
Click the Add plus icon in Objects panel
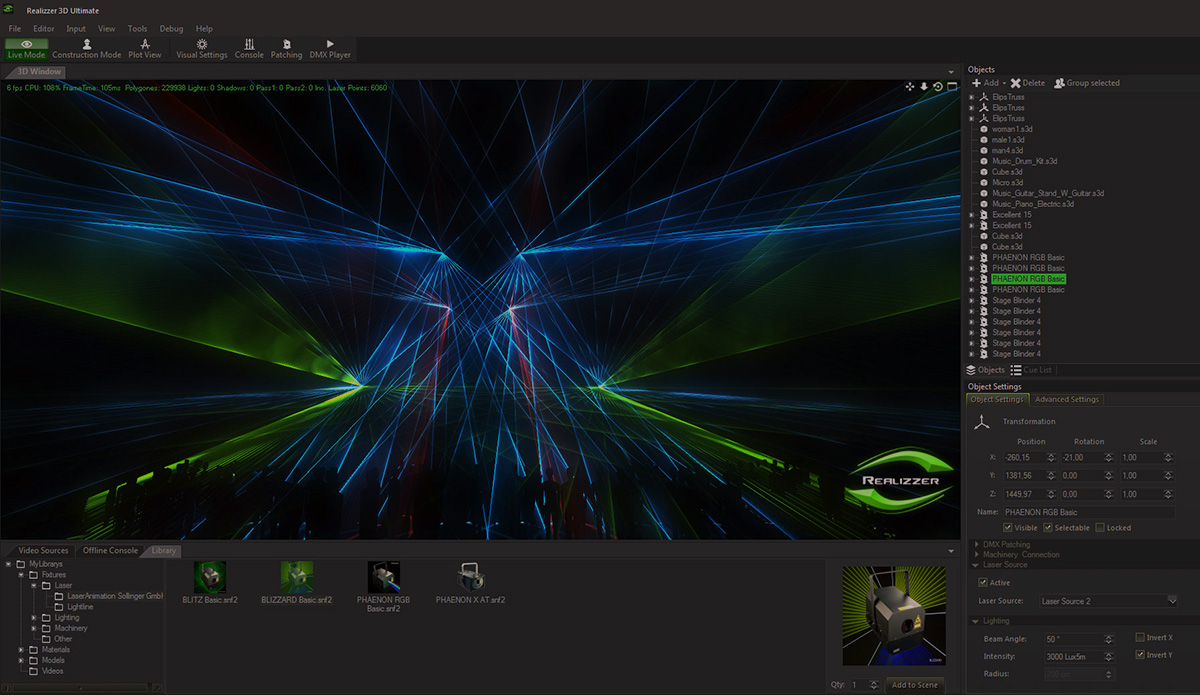point(976,83)
